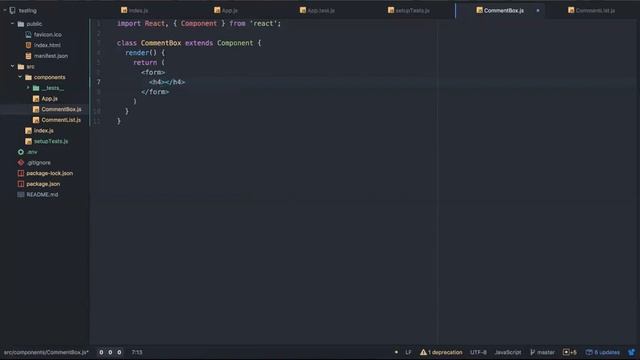Viewport: 640px width, 360px height.
Task: Click the file path in status bar
Action: click(46, 352)
